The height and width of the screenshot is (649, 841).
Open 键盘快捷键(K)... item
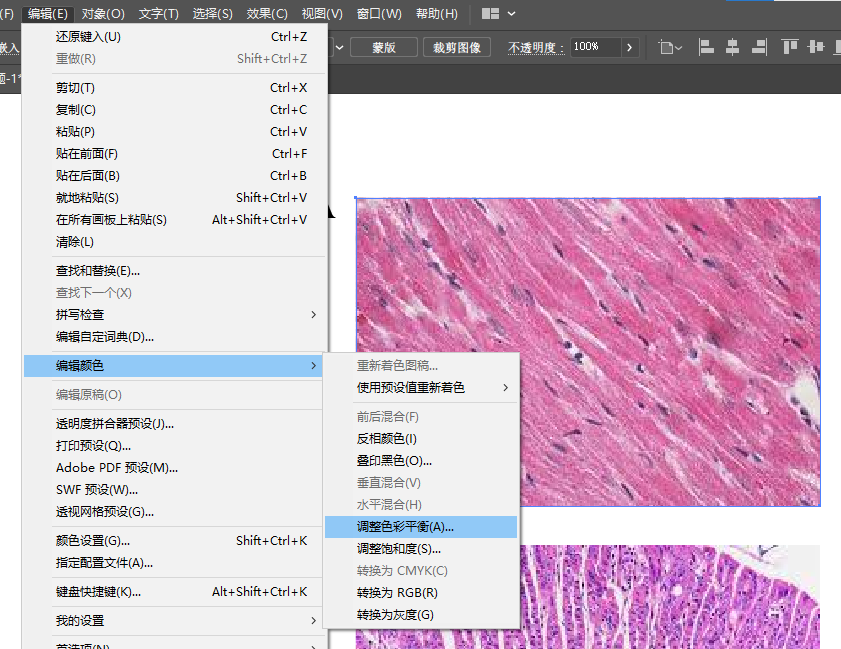pos(174,592)
